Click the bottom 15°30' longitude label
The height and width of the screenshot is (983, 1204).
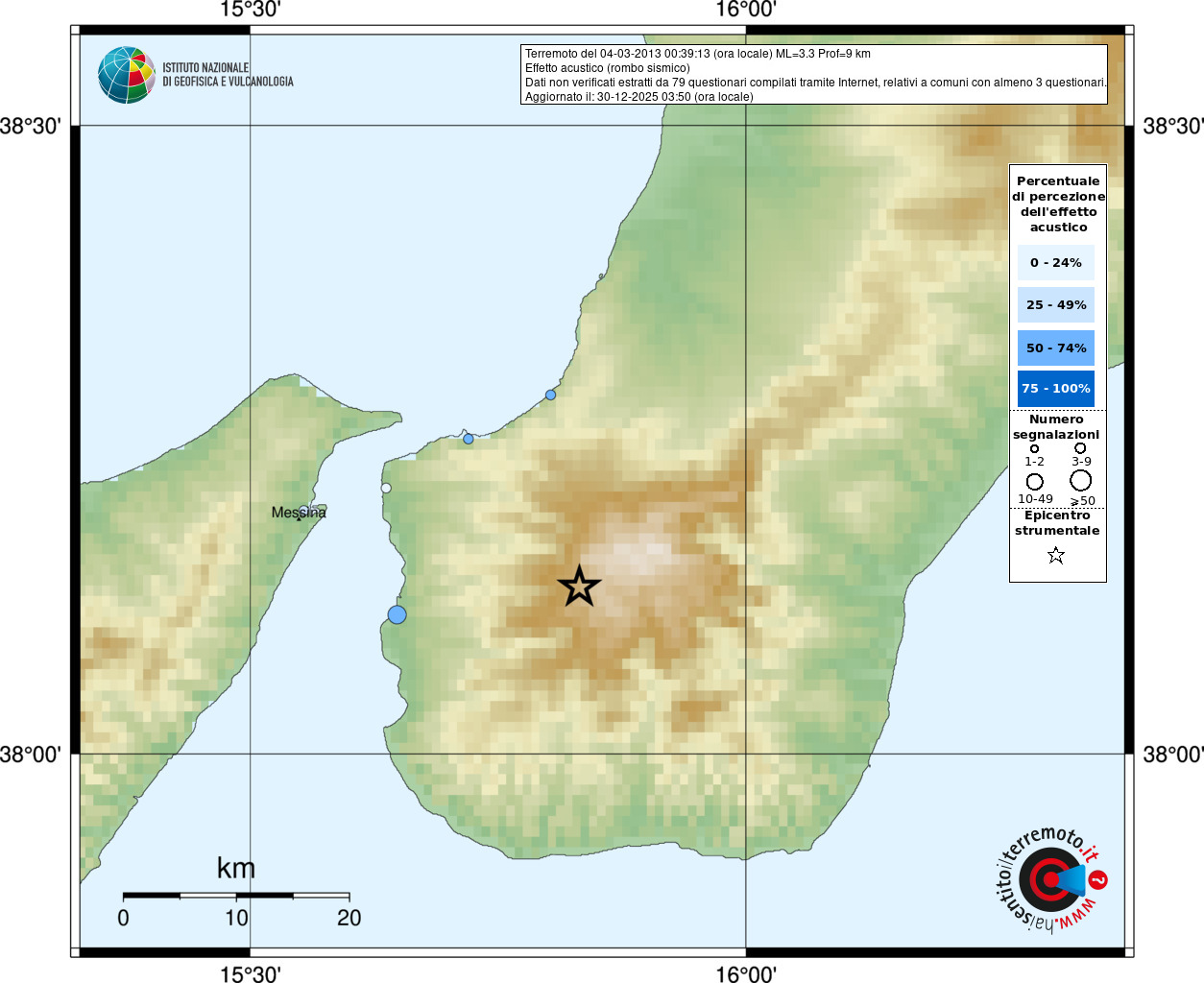(250, 973)
